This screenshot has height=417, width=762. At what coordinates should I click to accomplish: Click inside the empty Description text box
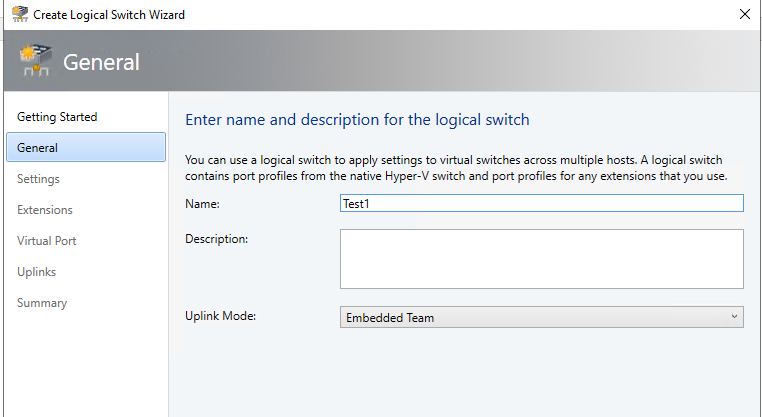[x=541, y=259]
